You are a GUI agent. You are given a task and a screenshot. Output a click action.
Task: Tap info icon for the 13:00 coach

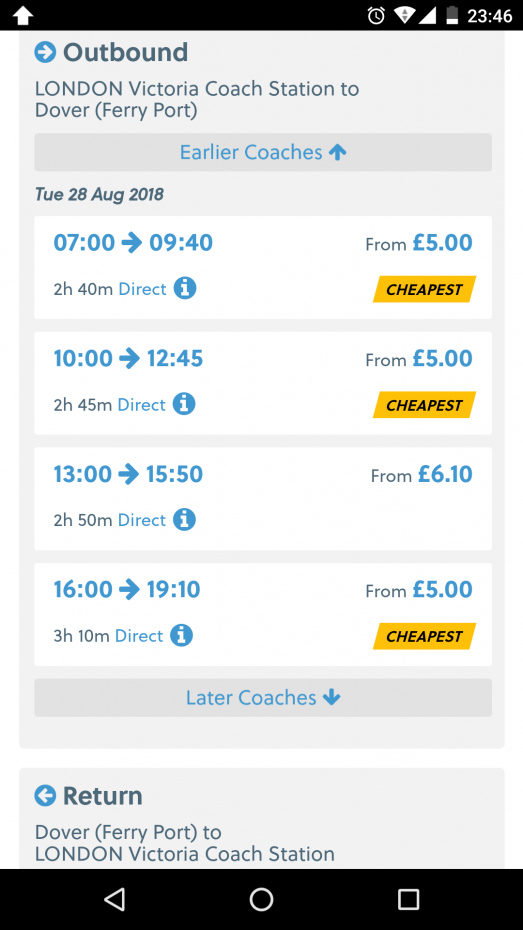[x=184, y=520]
